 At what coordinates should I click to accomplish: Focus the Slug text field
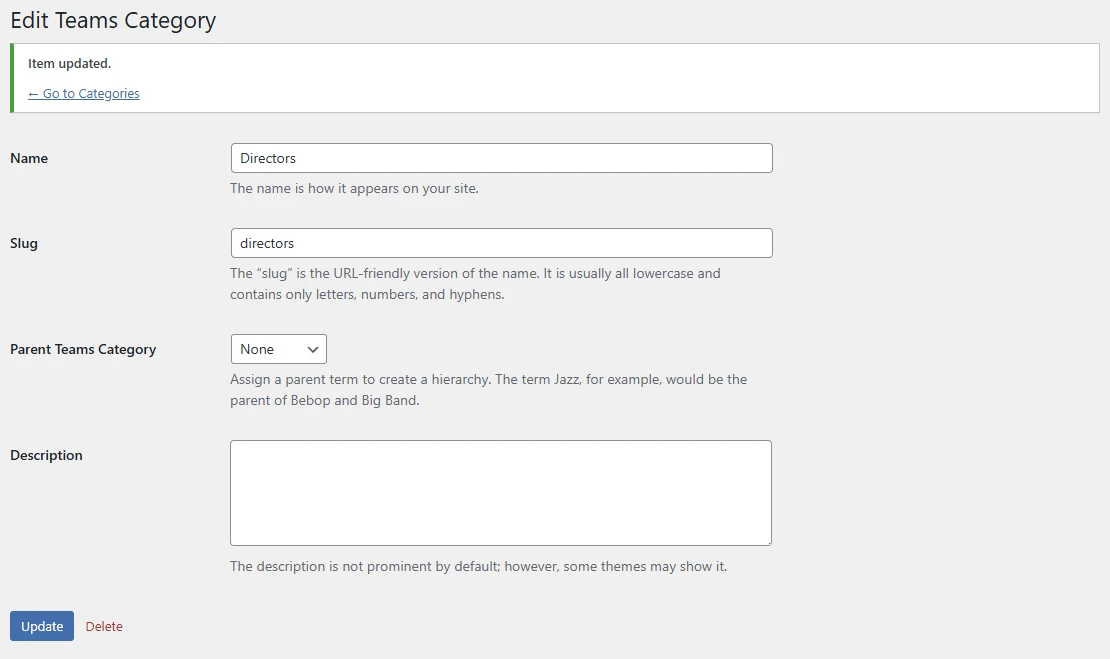[500, 243]
